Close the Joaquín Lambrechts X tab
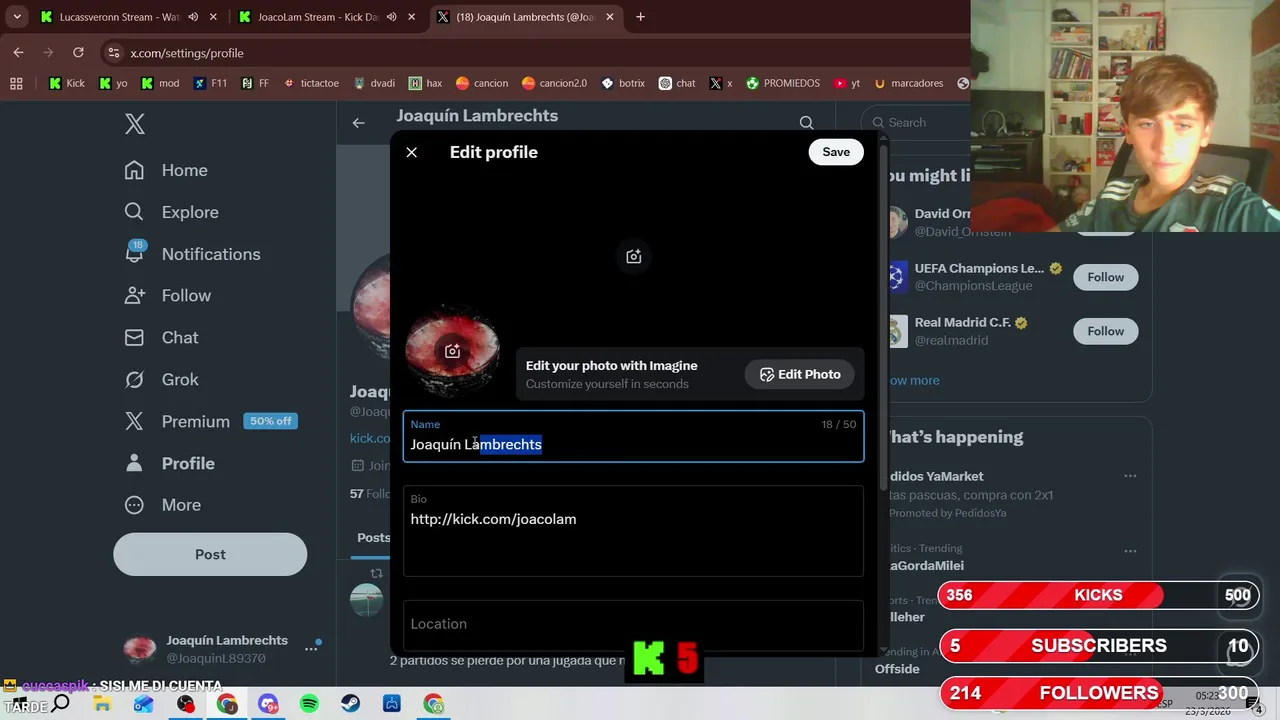This screenshot has height=720, width=1280. click(x=610, y=17)
